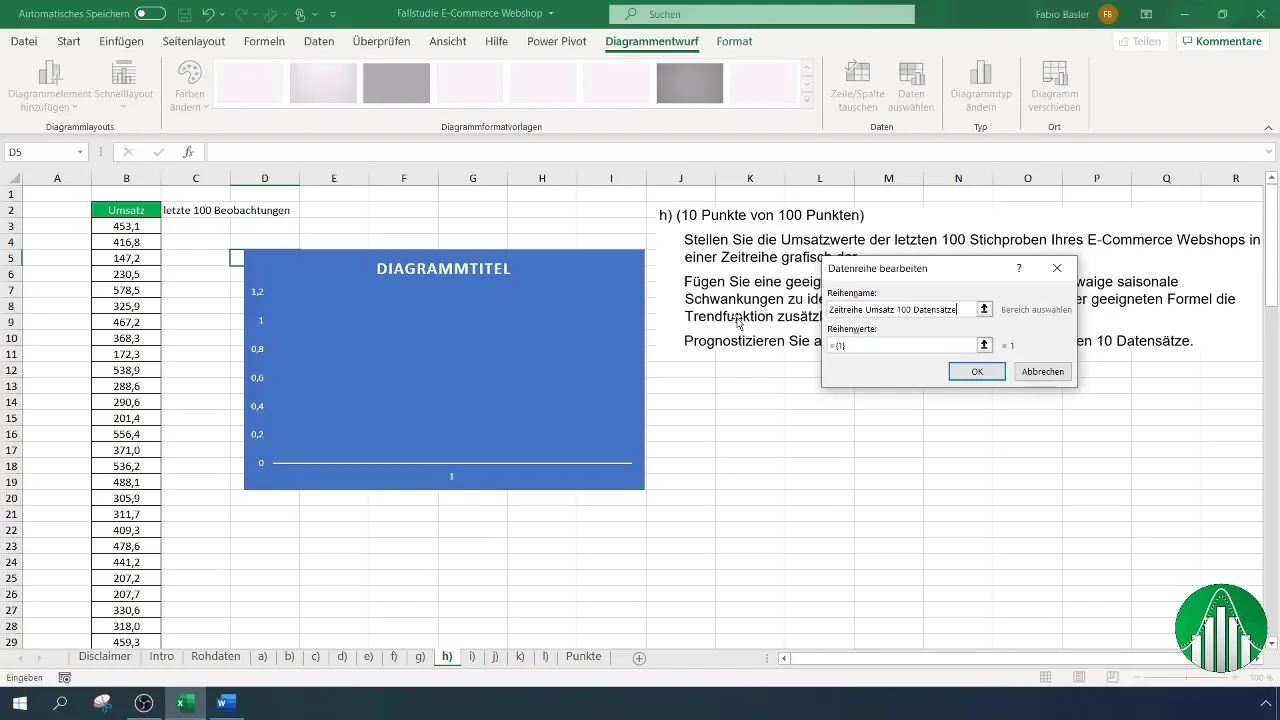Open Quick Access Toolbar customize dropdown
The width and height of the screenshot is (1280, 720).
333,14
